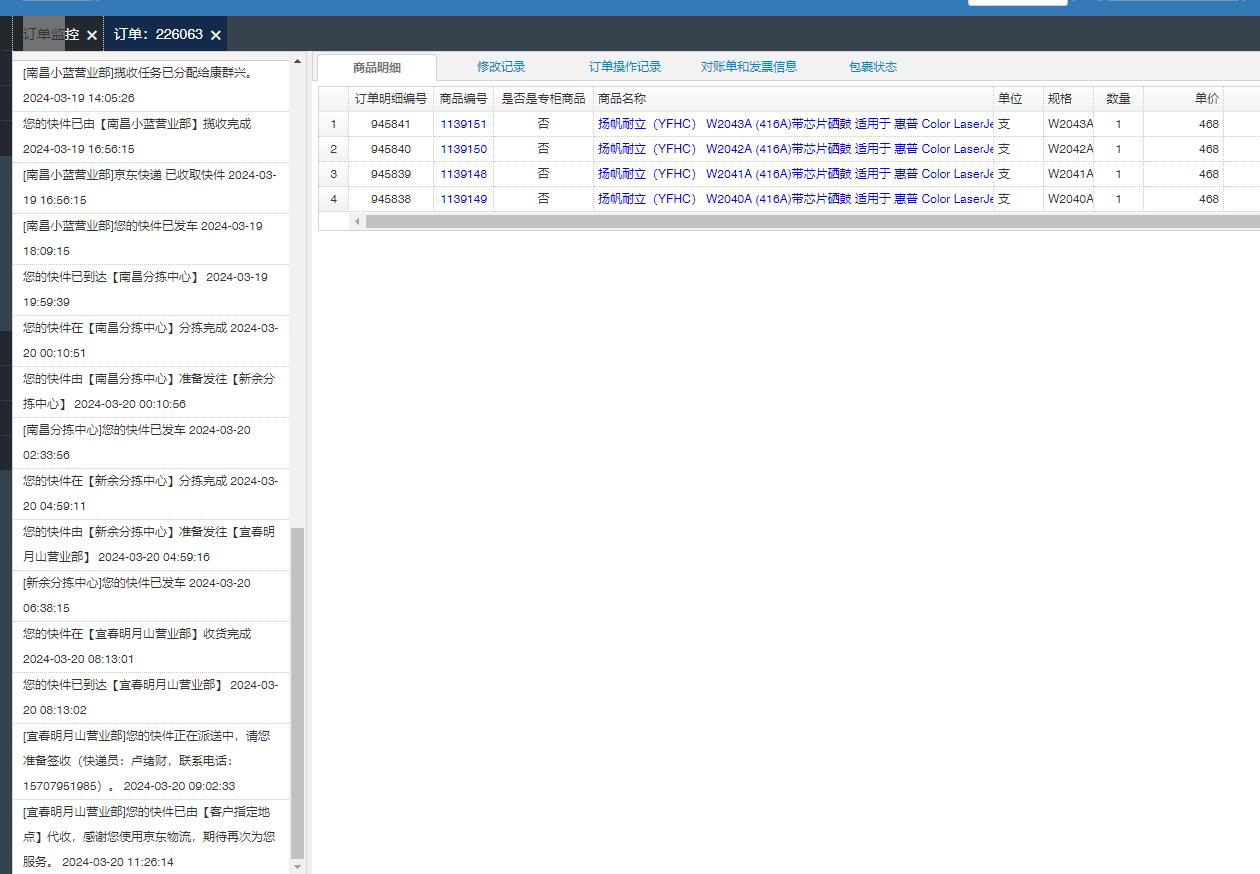This screenshot has width=1260, height=874.
Task: Click the down arrow of the log scrollbar
Action: tap(297, 867)
